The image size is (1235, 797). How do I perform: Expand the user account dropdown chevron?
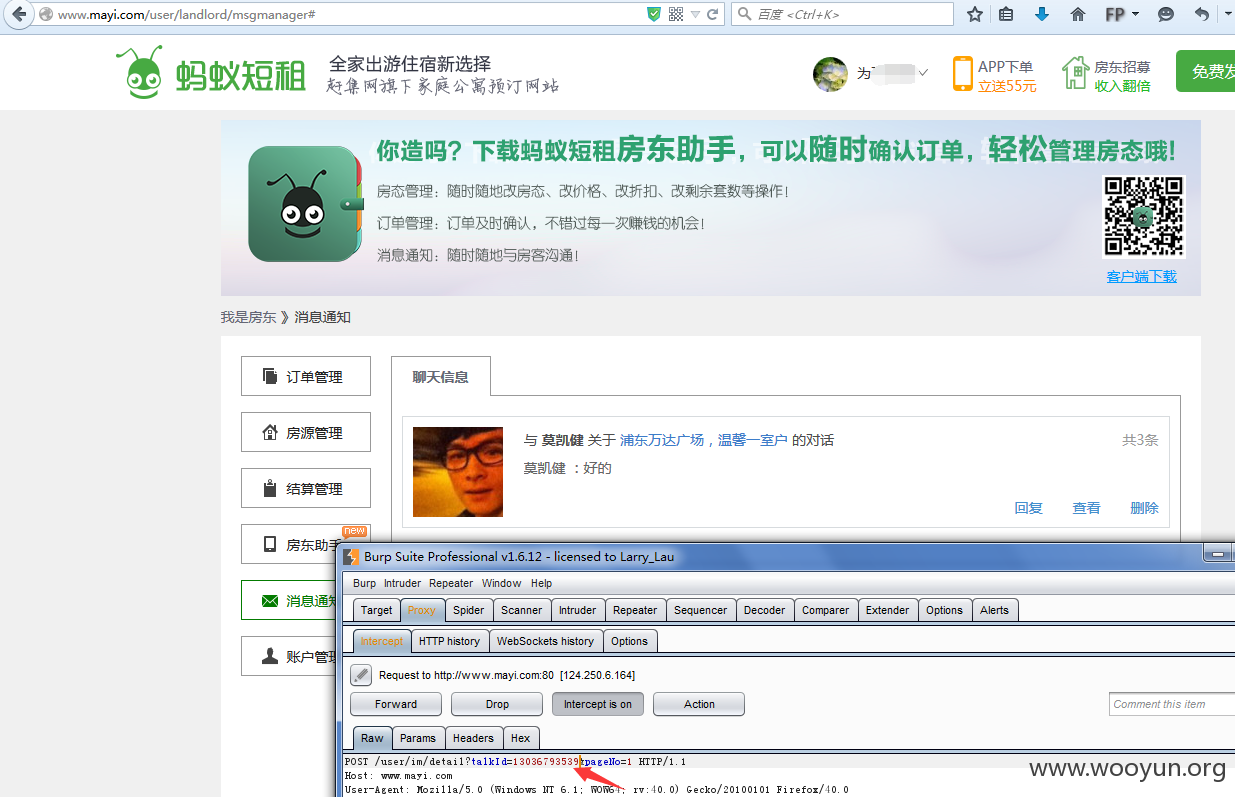coord(922,73)
